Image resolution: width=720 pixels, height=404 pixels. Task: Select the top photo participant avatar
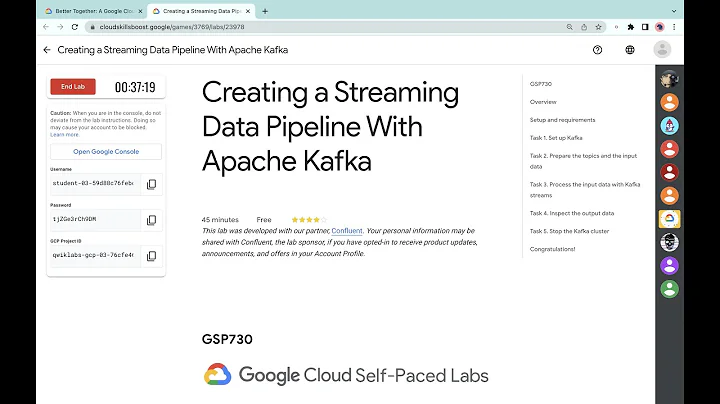(669, 79)
